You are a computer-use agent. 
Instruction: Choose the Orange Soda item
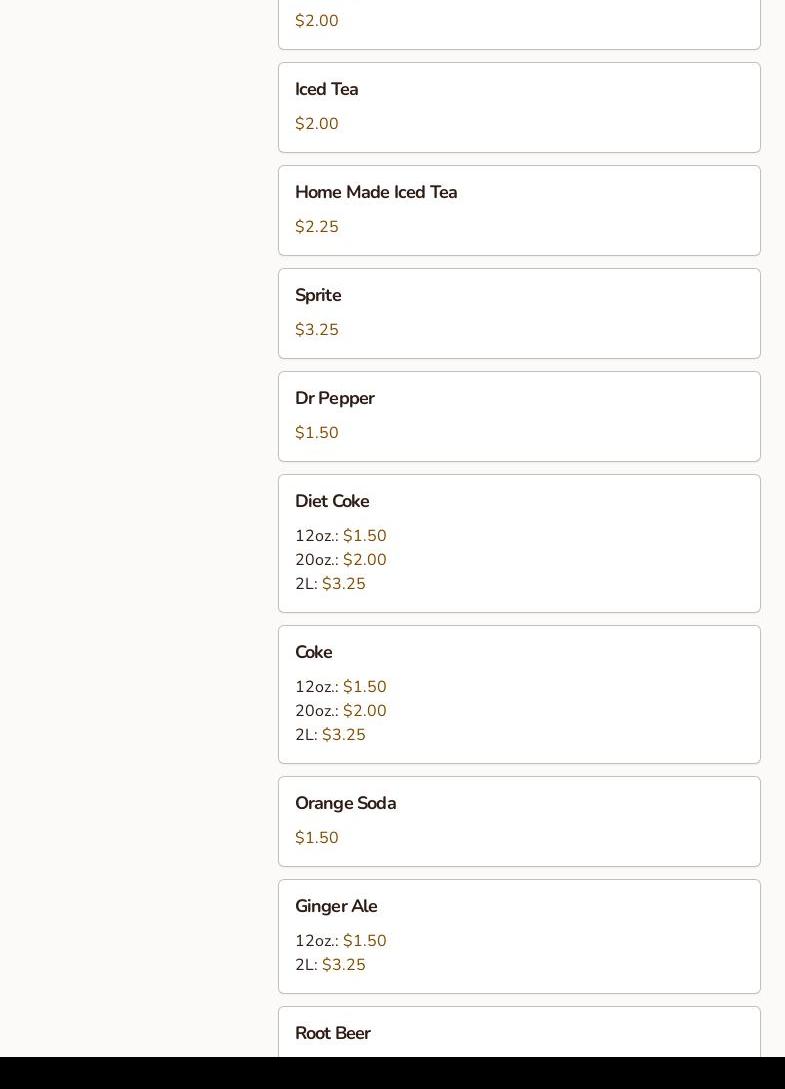pyautogui.click(x=519, y=822)
